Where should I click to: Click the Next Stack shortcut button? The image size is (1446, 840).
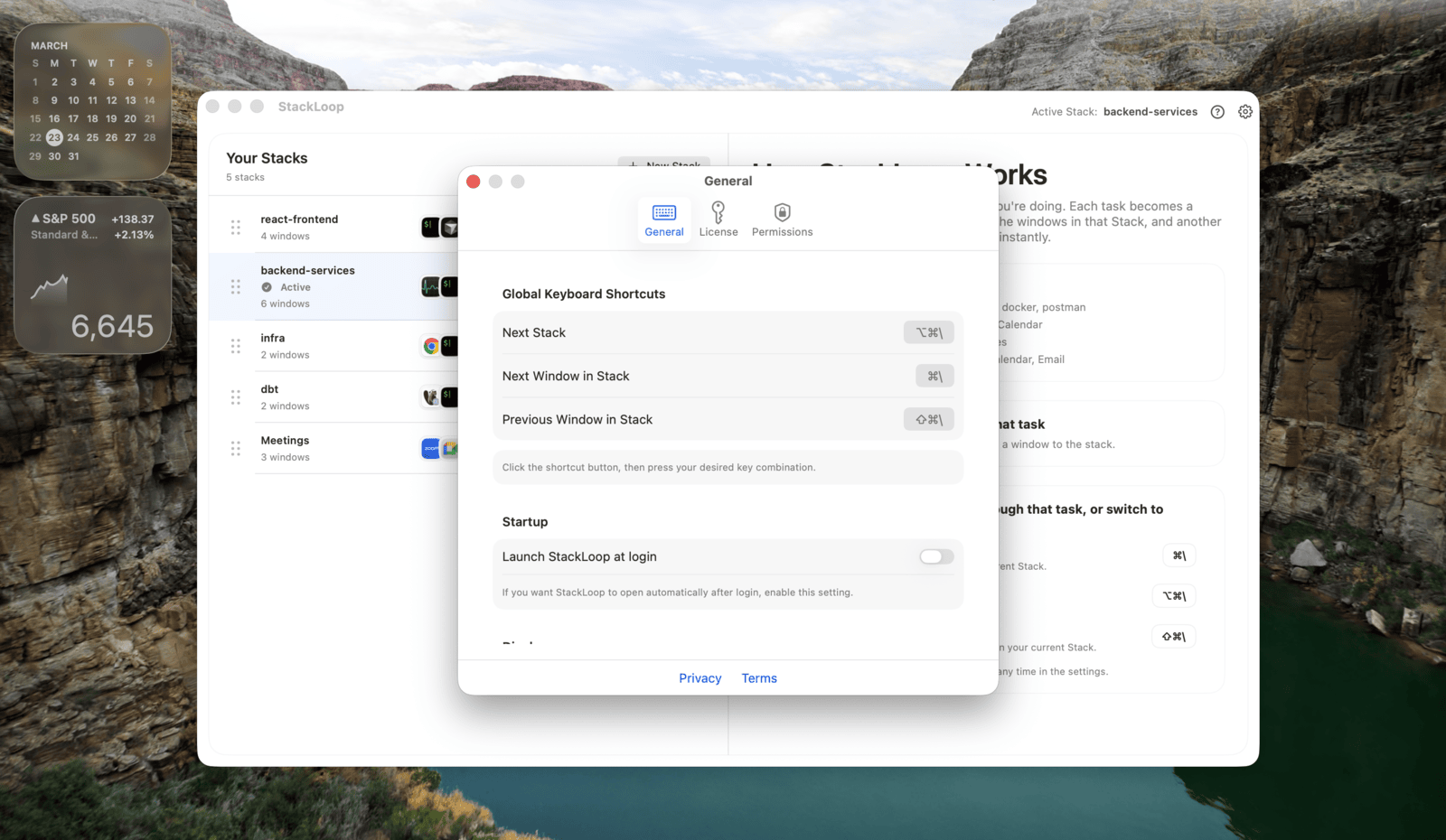[x=929, y=331]
